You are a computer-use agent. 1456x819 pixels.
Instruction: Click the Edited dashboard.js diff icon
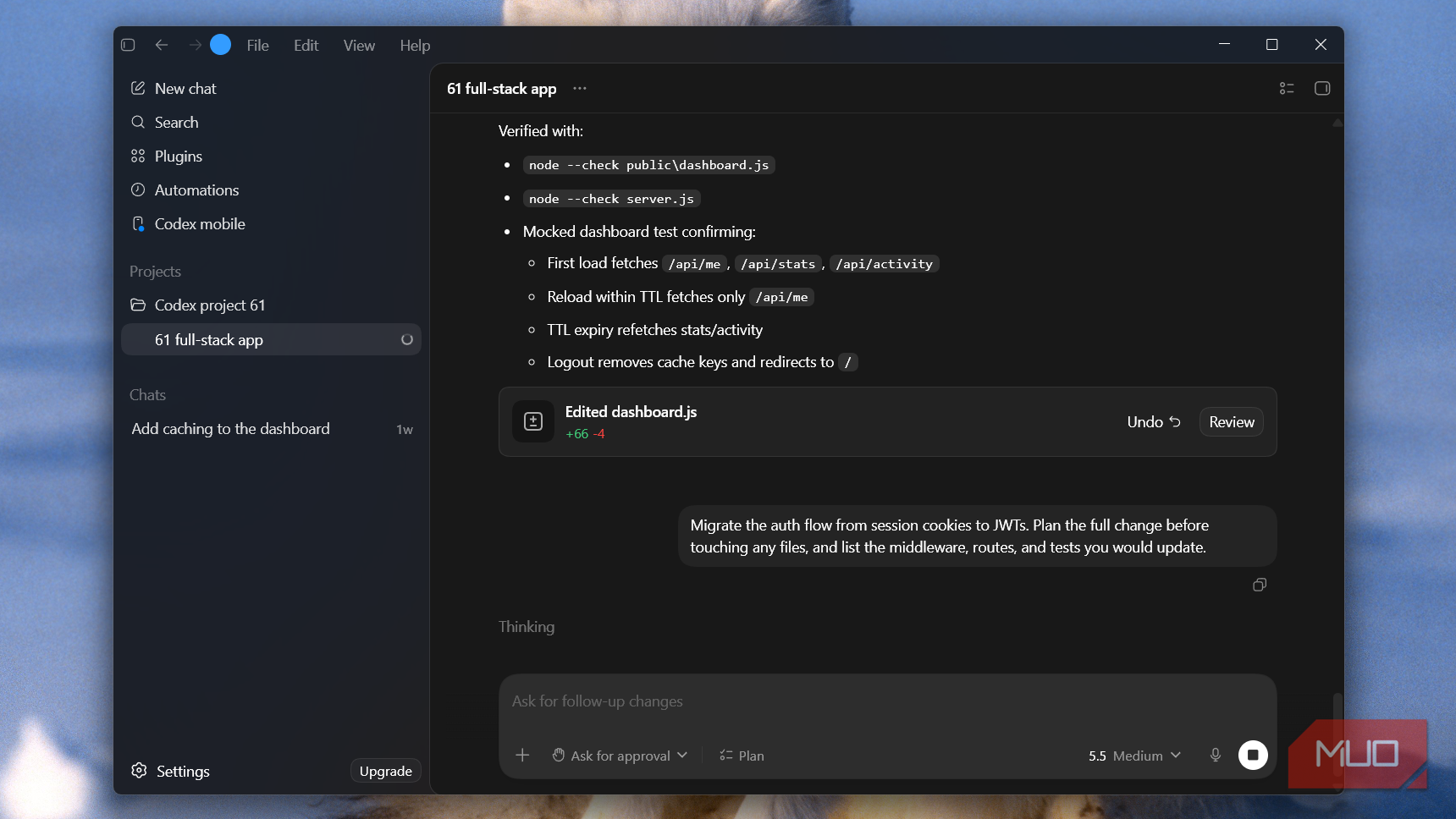coord(533,421)
